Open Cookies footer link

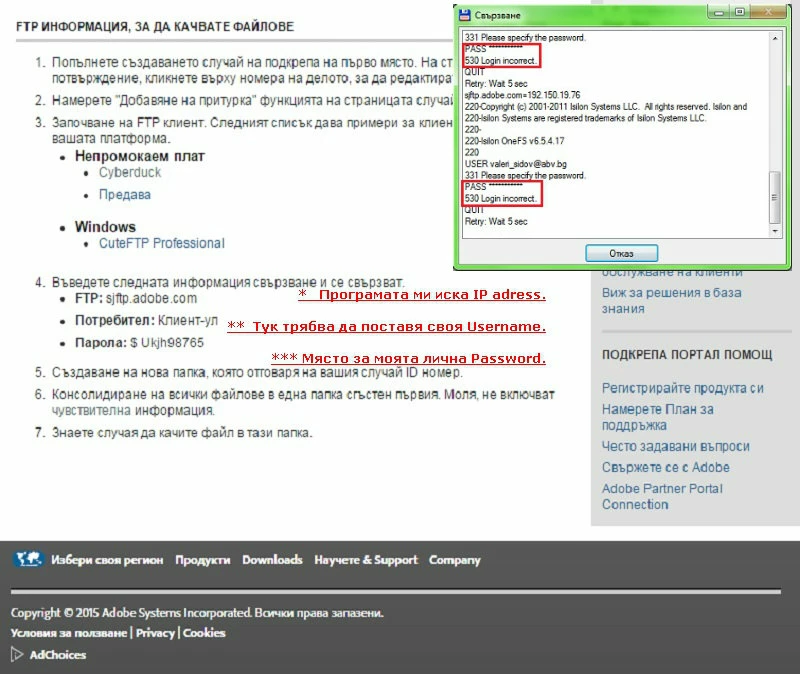pos(204,633)
